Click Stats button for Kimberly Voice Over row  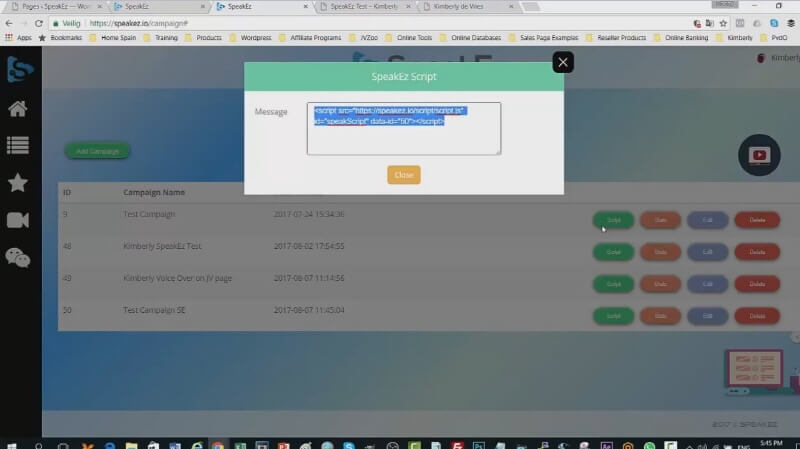pos(660,284)
